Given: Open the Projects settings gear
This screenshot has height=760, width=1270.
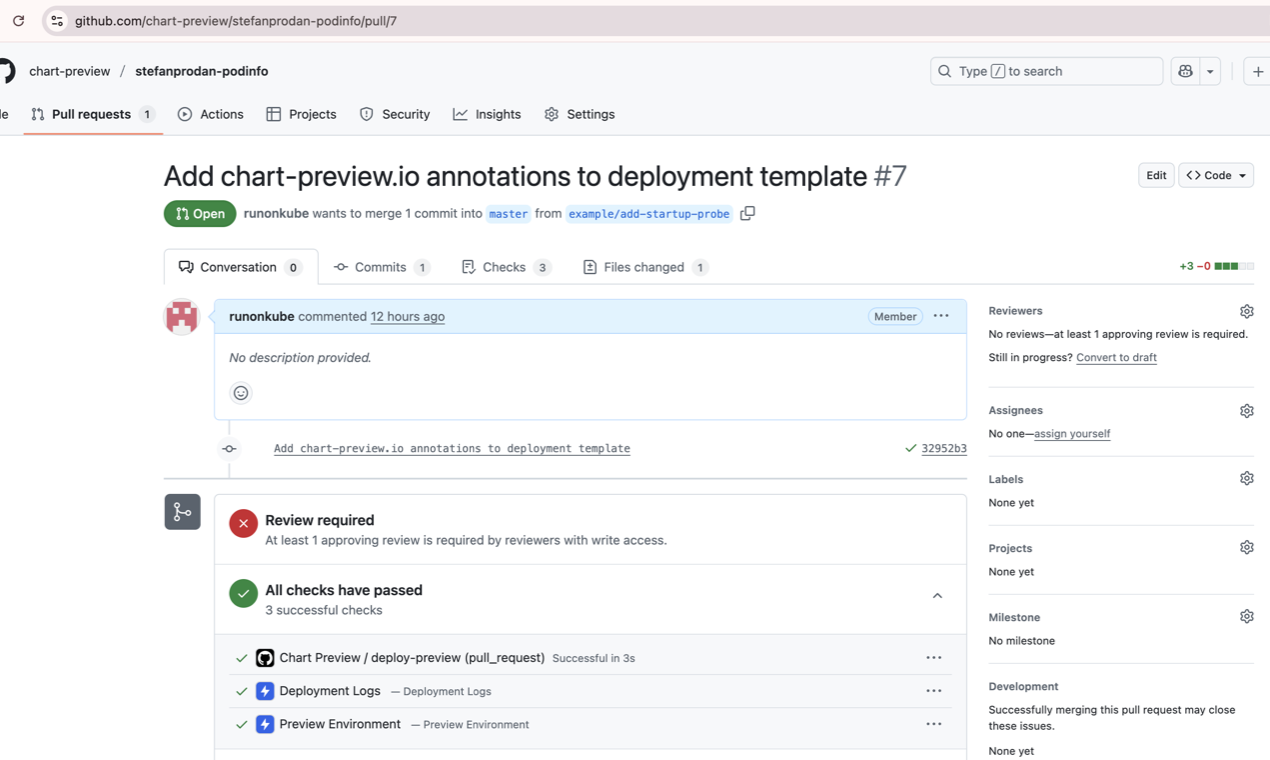Looking at the screenshot, I should [1246, 547].
